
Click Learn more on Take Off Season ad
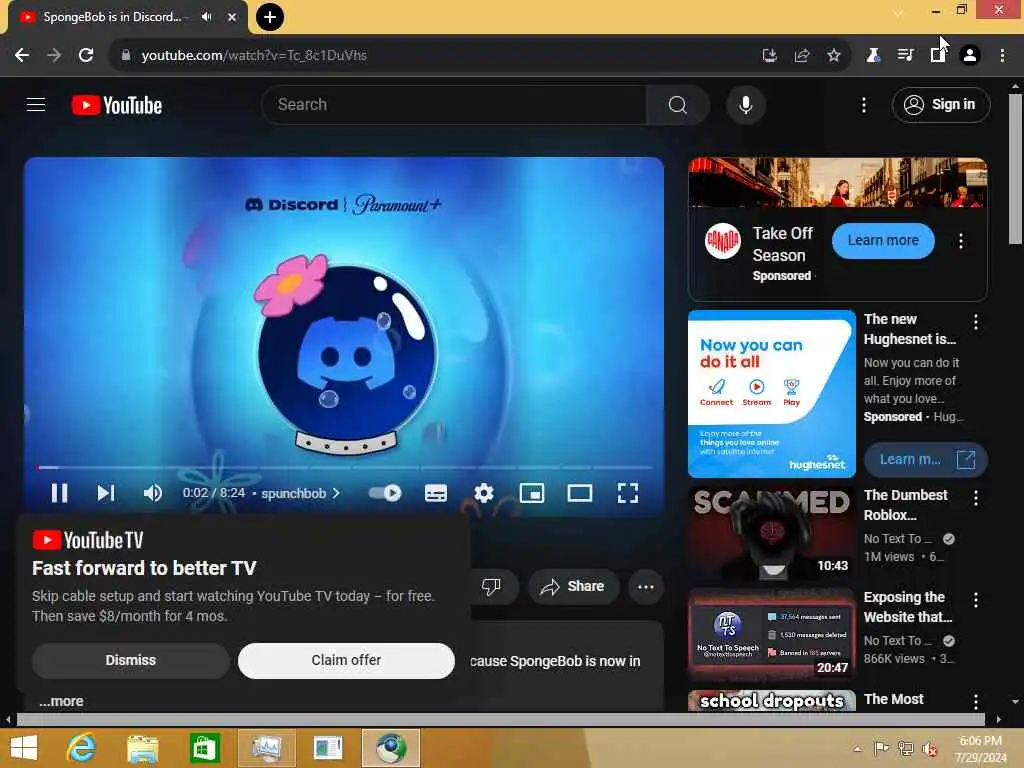coord(883,240)
